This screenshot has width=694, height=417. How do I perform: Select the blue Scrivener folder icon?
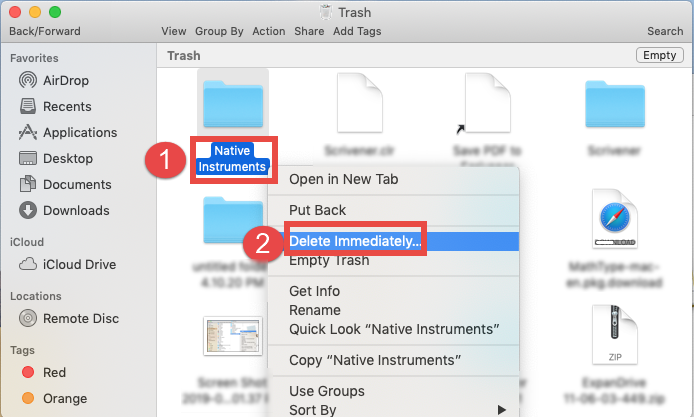pos(615,104)
